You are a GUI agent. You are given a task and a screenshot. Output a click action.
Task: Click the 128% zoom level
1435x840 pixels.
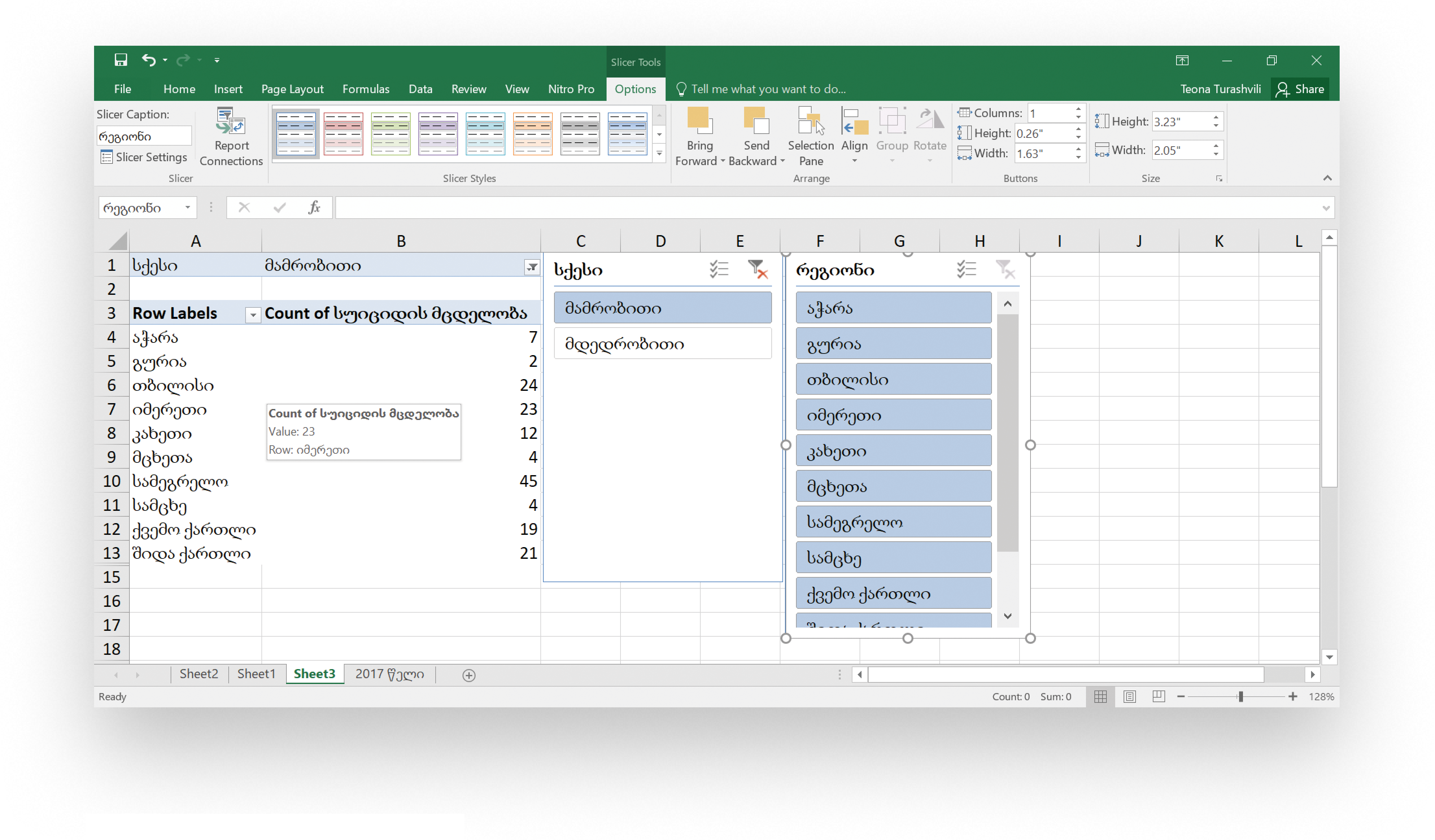1321,697
